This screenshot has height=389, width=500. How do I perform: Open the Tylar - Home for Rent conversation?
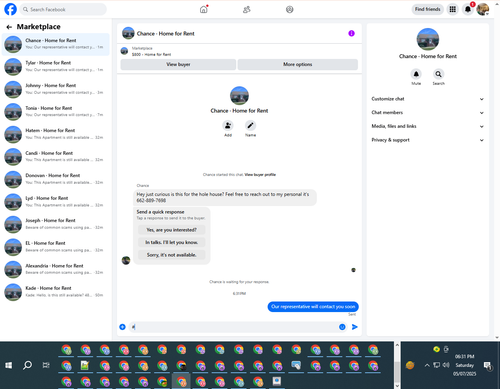point(56,66)
